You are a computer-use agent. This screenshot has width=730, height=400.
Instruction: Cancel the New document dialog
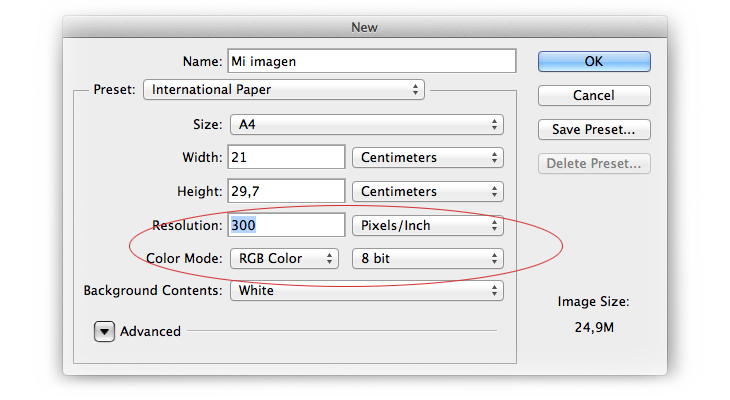(594, 95)
